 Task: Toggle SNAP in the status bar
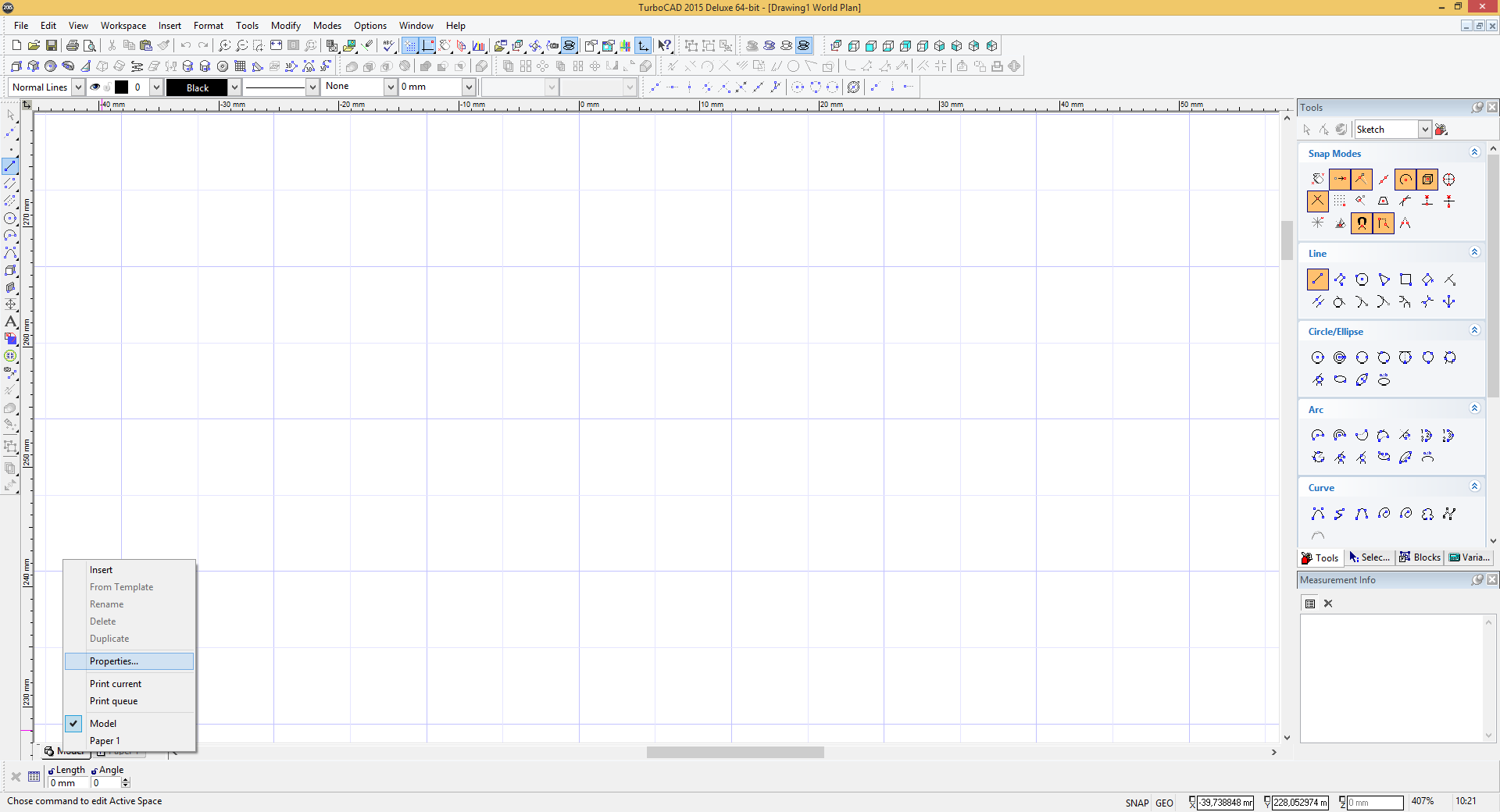click(1137, 803)
